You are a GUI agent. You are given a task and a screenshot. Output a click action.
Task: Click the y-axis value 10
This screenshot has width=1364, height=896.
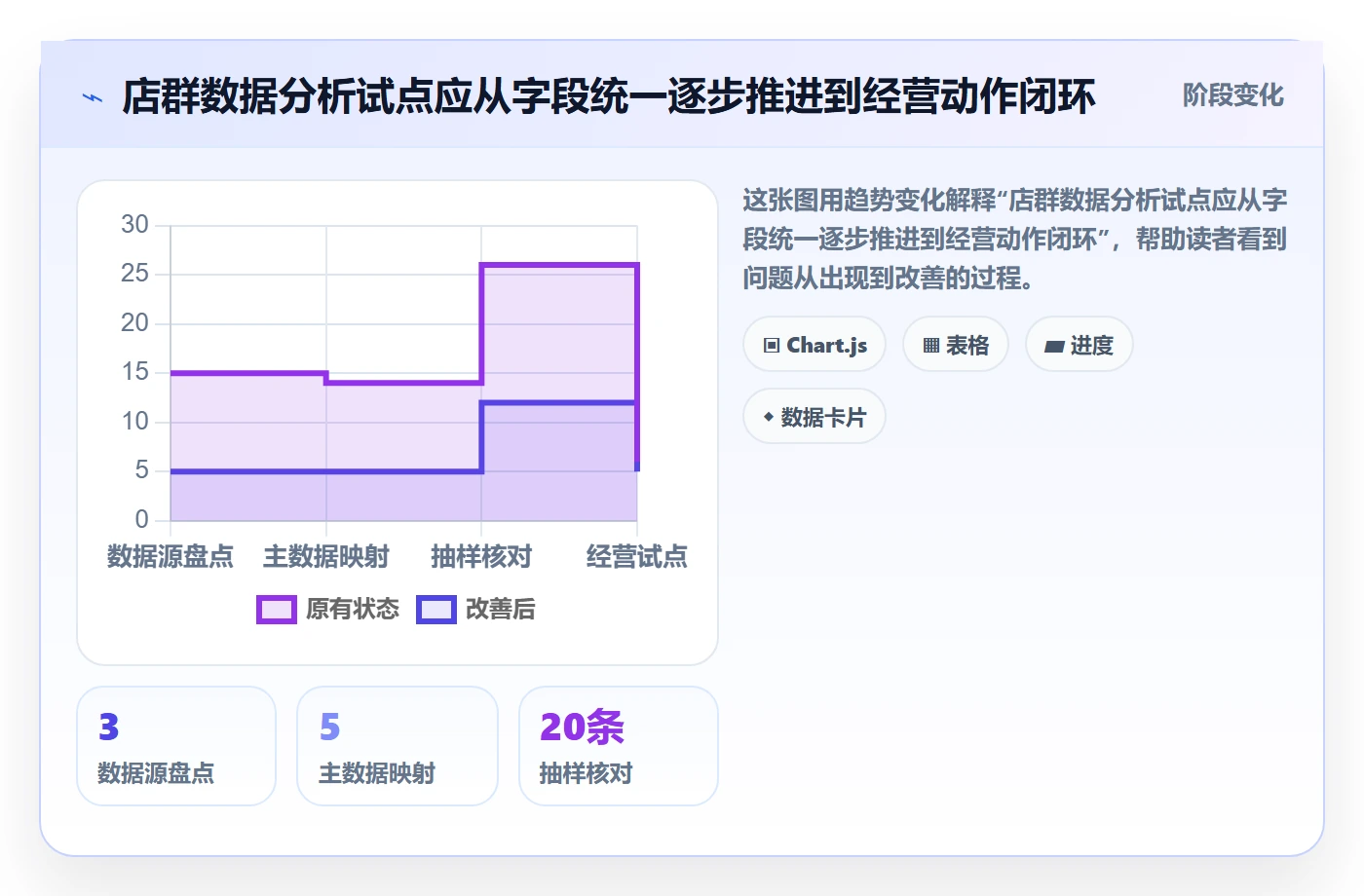(134, 422)
